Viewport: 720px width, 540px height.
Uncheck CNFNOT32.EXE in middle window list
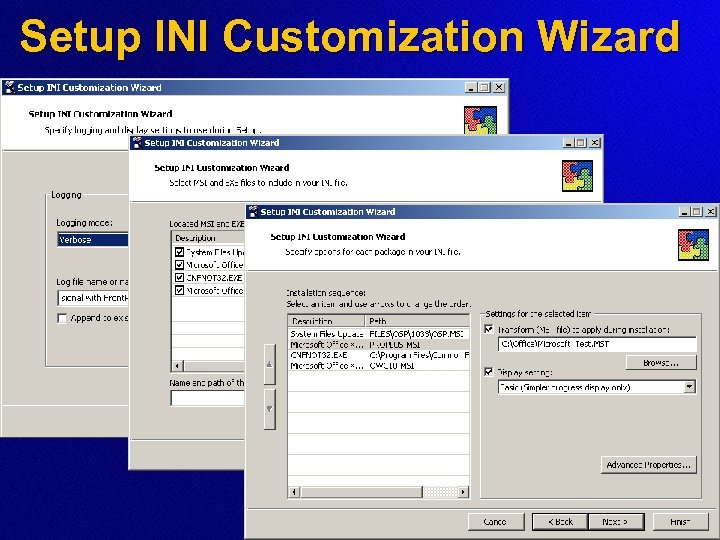pyautogui.click(x=179, y=277)
